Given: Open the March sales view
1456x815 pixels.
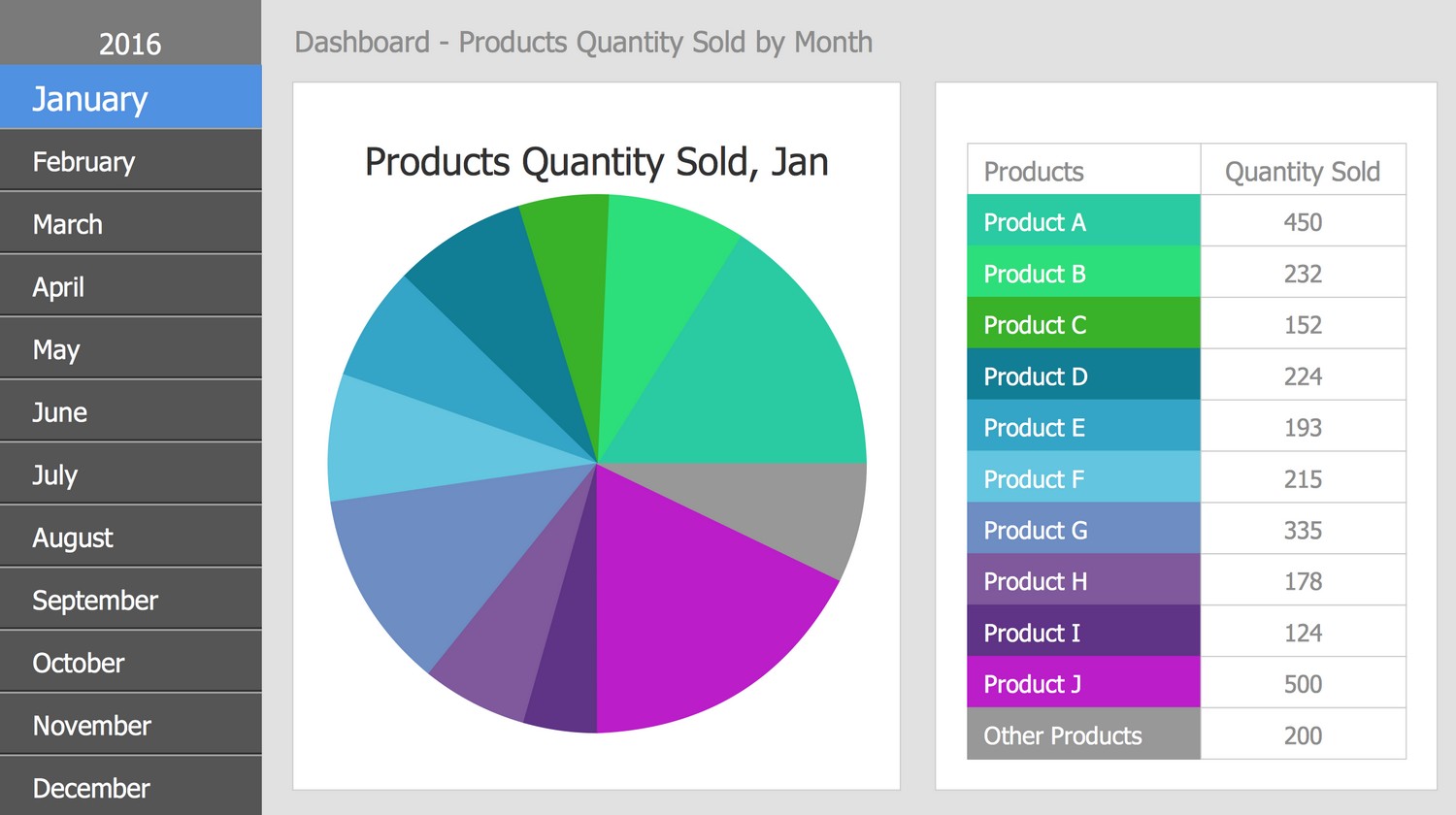Looking at the screenshot, I should click(130, 224).
